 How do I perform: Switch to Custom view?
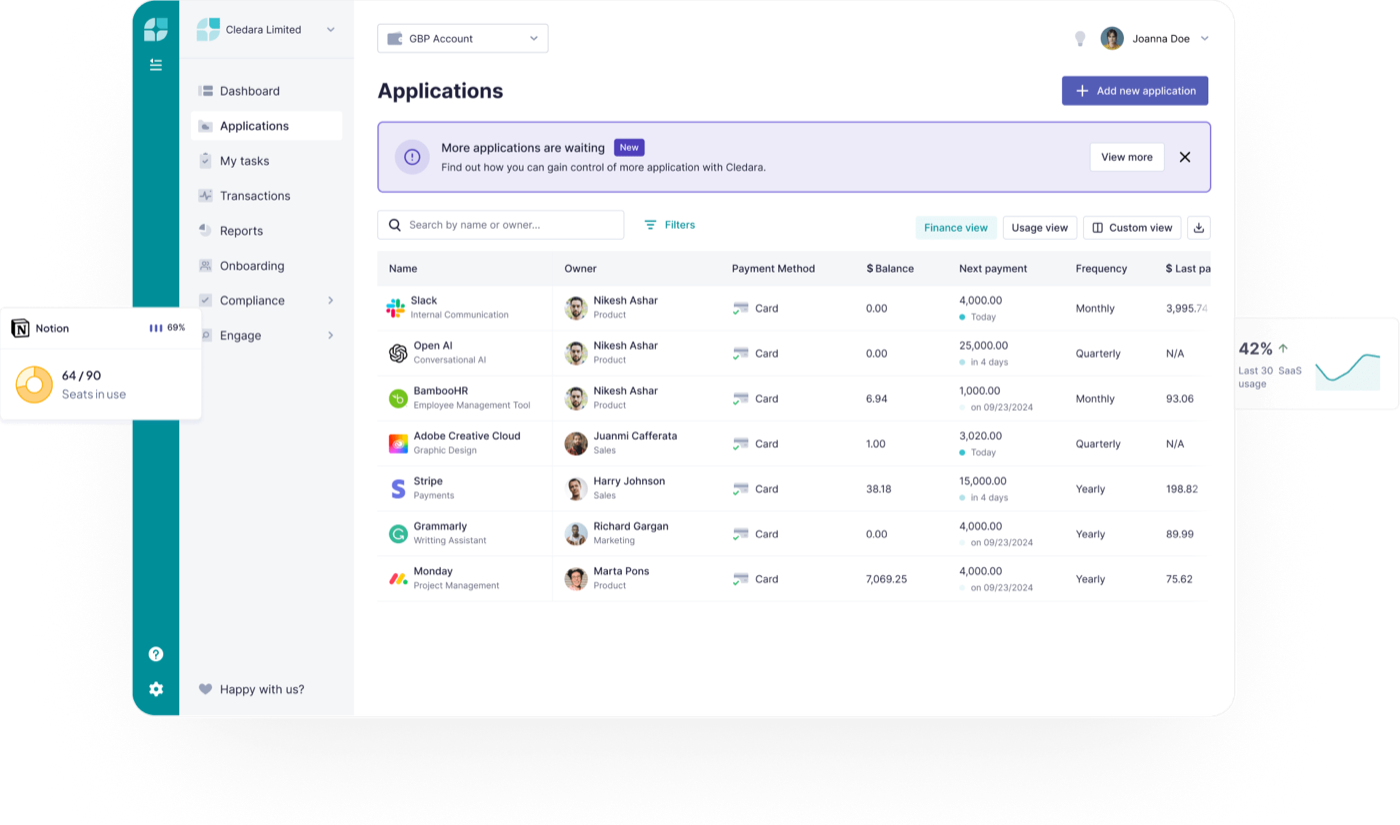coord(1132,228)
